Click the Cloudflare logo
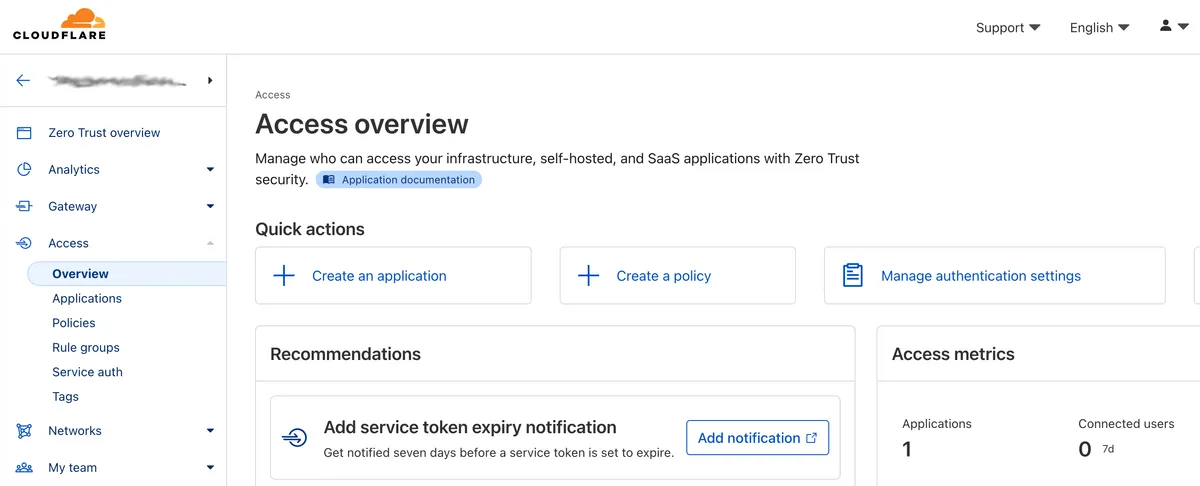Image resolution: width=1200 pixels, height=486 pixels. tap(59, 25)
